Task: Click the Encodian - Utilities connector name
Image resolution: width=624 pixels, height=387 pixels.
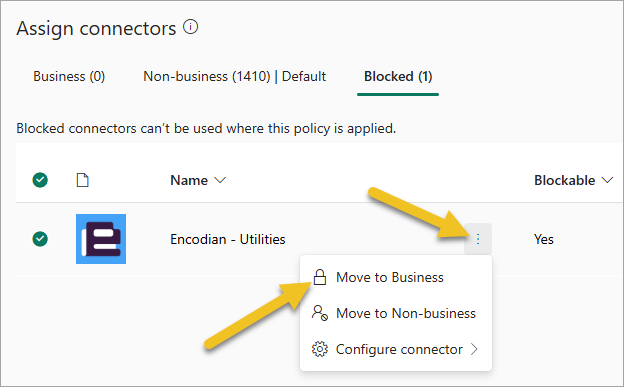Action: click(x=228, y=239)
